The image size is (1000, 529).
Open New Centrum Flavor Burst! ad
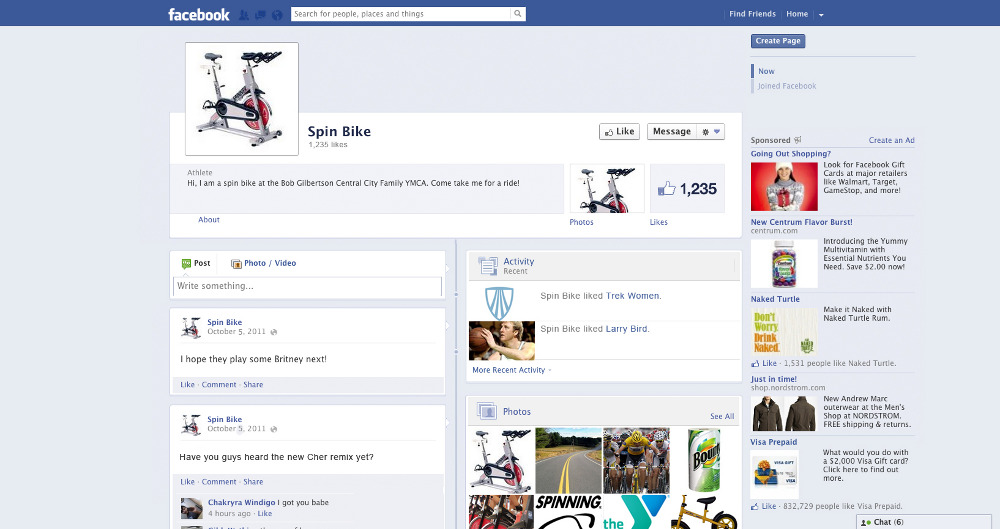pos(802,222)
